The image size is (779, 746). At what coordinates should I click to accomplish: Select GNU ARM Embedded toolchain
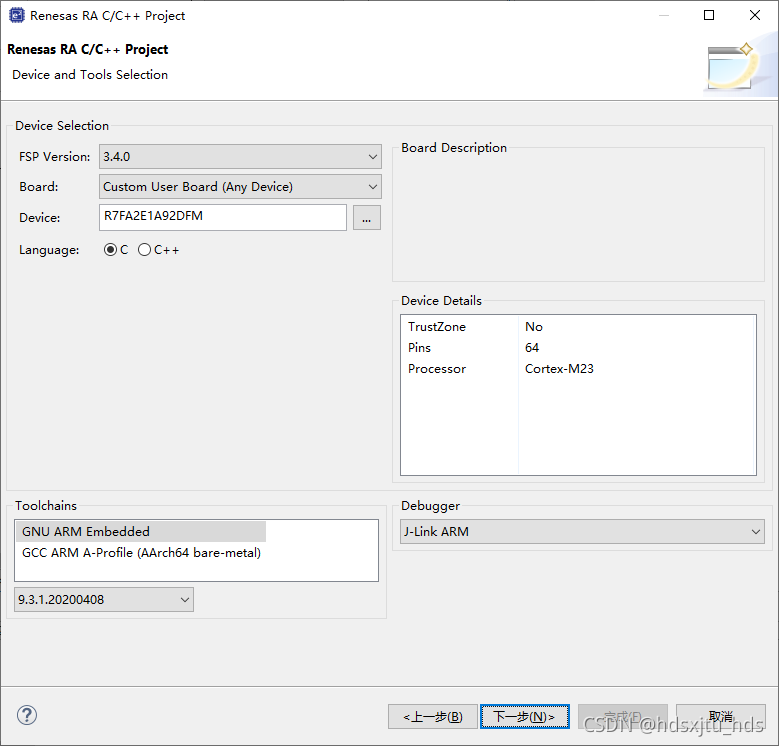(x=141, y=531)
